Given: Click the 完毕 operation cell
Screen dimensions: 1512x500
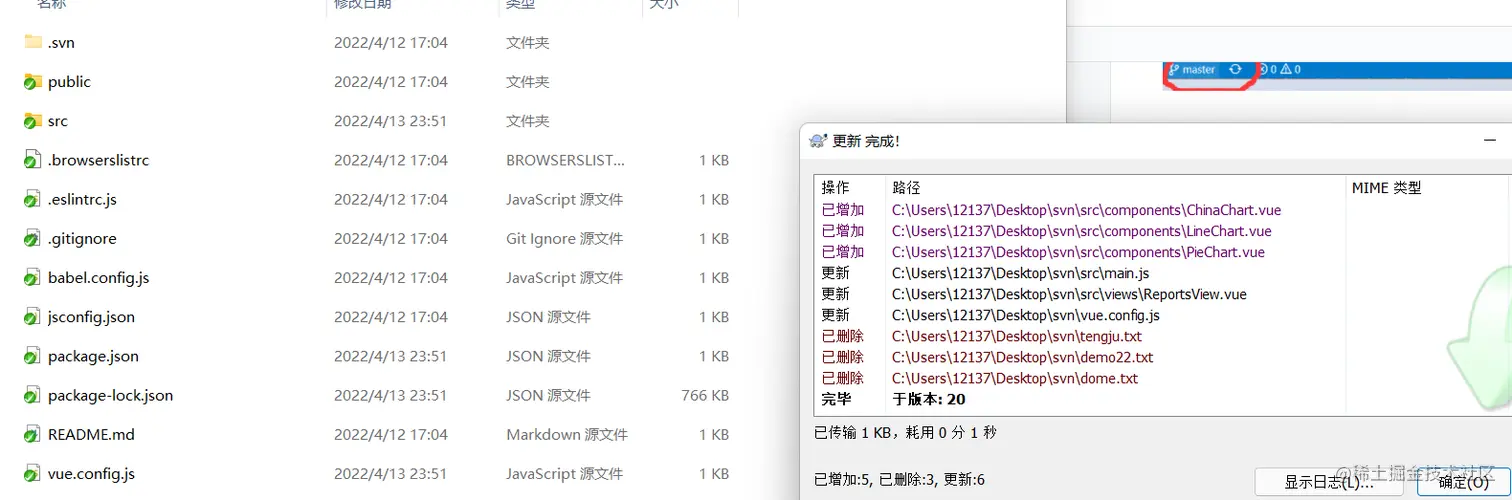Looking at the screenshot, I should tap(836, 399).
